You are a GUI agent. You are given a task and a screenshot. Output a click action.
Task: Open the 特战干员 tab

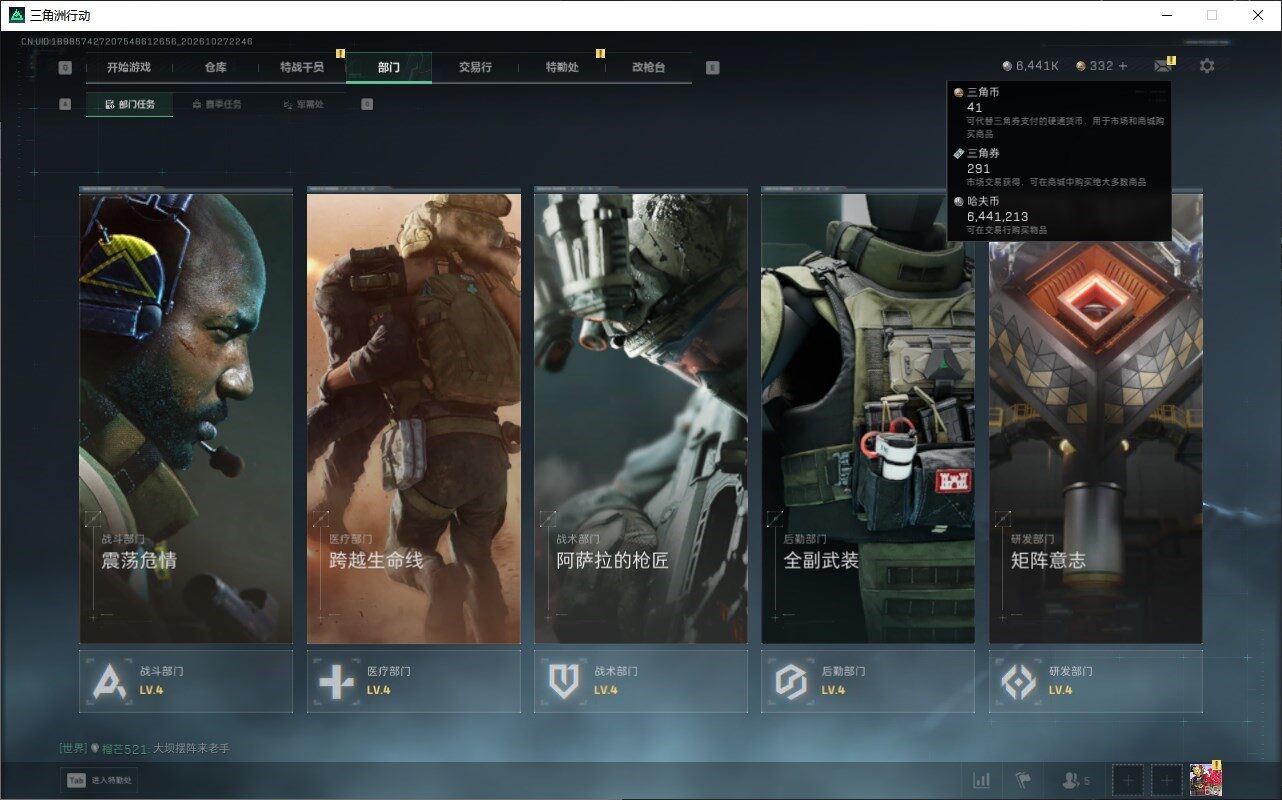tap(302, 67)
